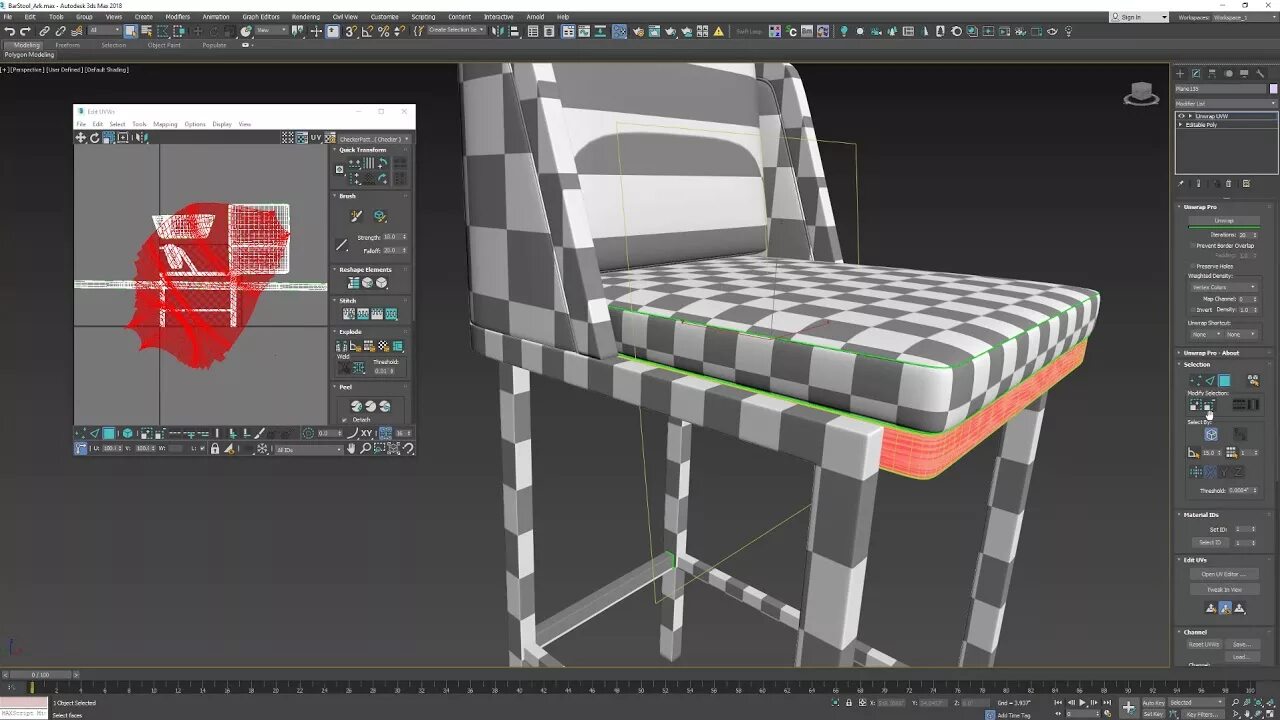Enable Prevent Border Overlap checkbox

coord(1193,245)
